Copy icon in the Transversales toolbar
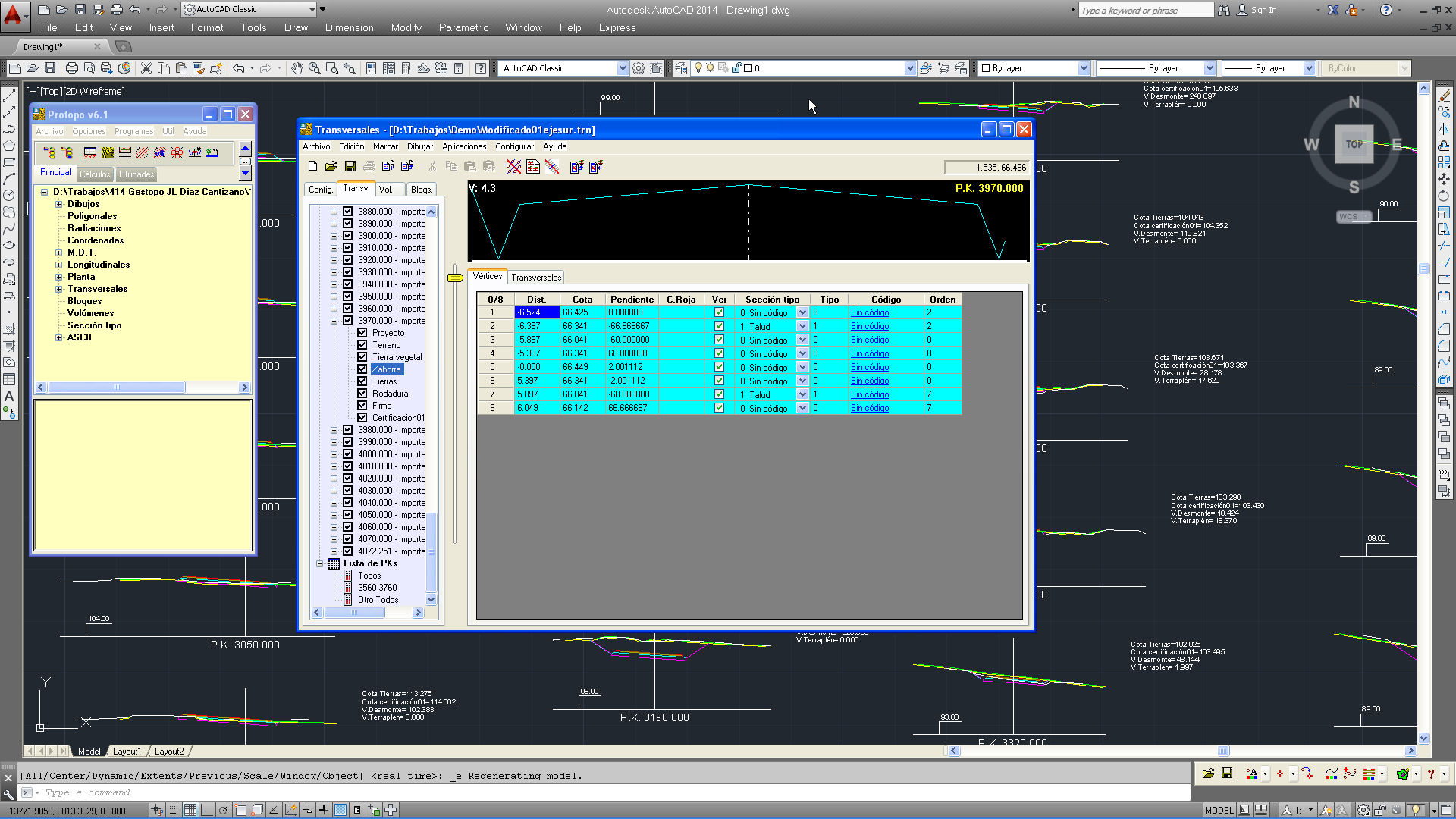This screenshot has width=1456, height=819. [451, 166]
